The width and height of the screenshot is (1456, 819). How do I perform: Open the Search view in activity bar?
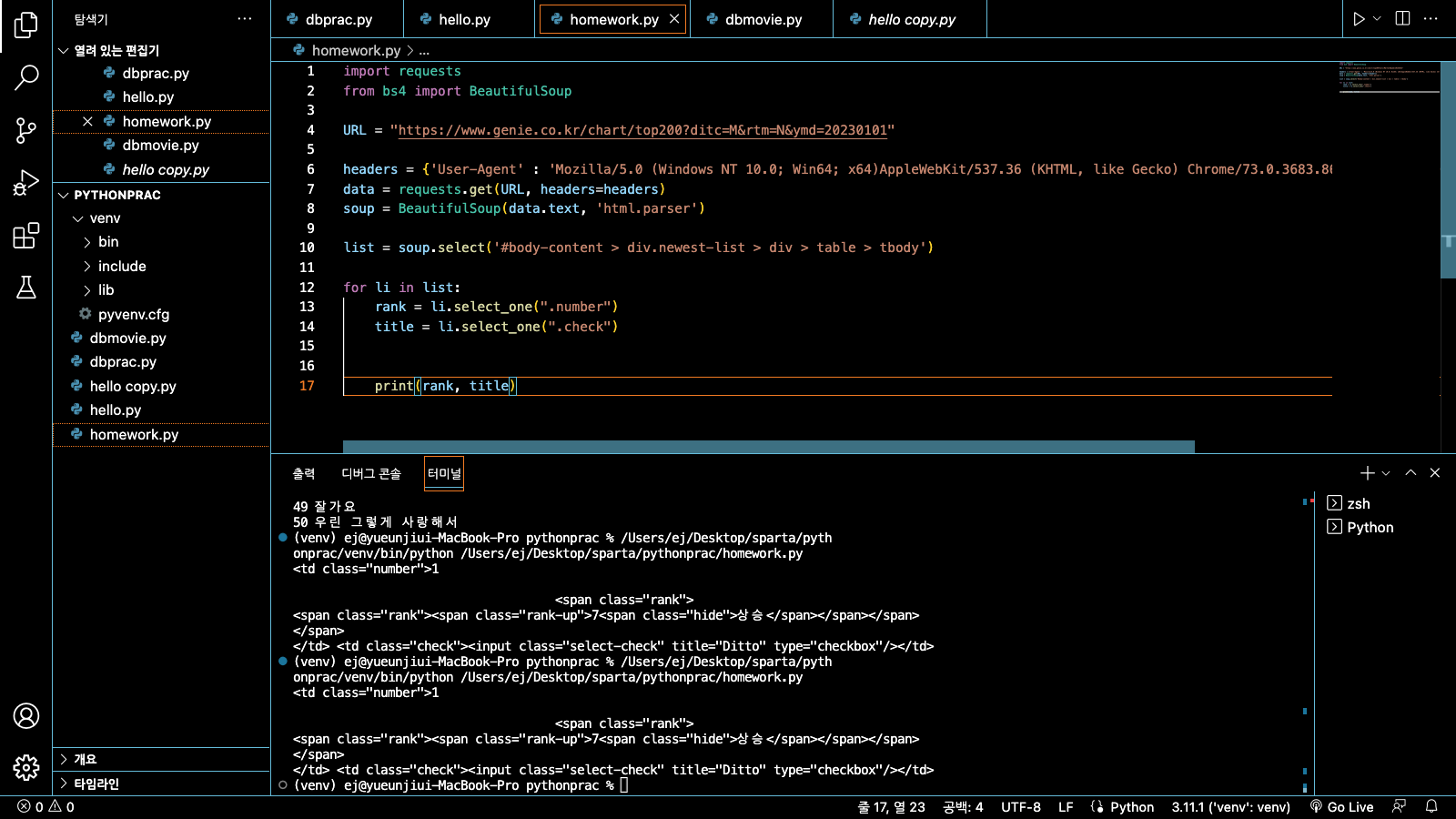[x=26, y=77]
